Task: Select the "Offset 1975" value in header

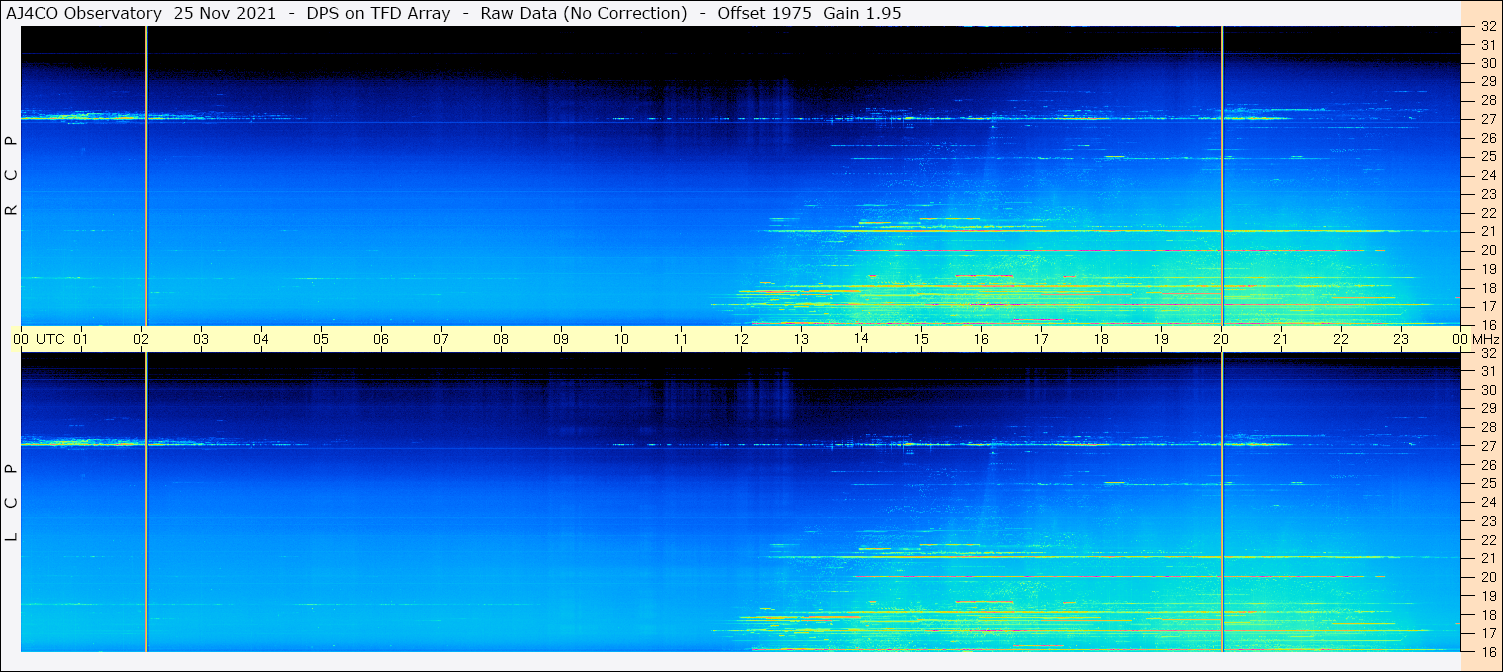Action: tap(765, 13)
